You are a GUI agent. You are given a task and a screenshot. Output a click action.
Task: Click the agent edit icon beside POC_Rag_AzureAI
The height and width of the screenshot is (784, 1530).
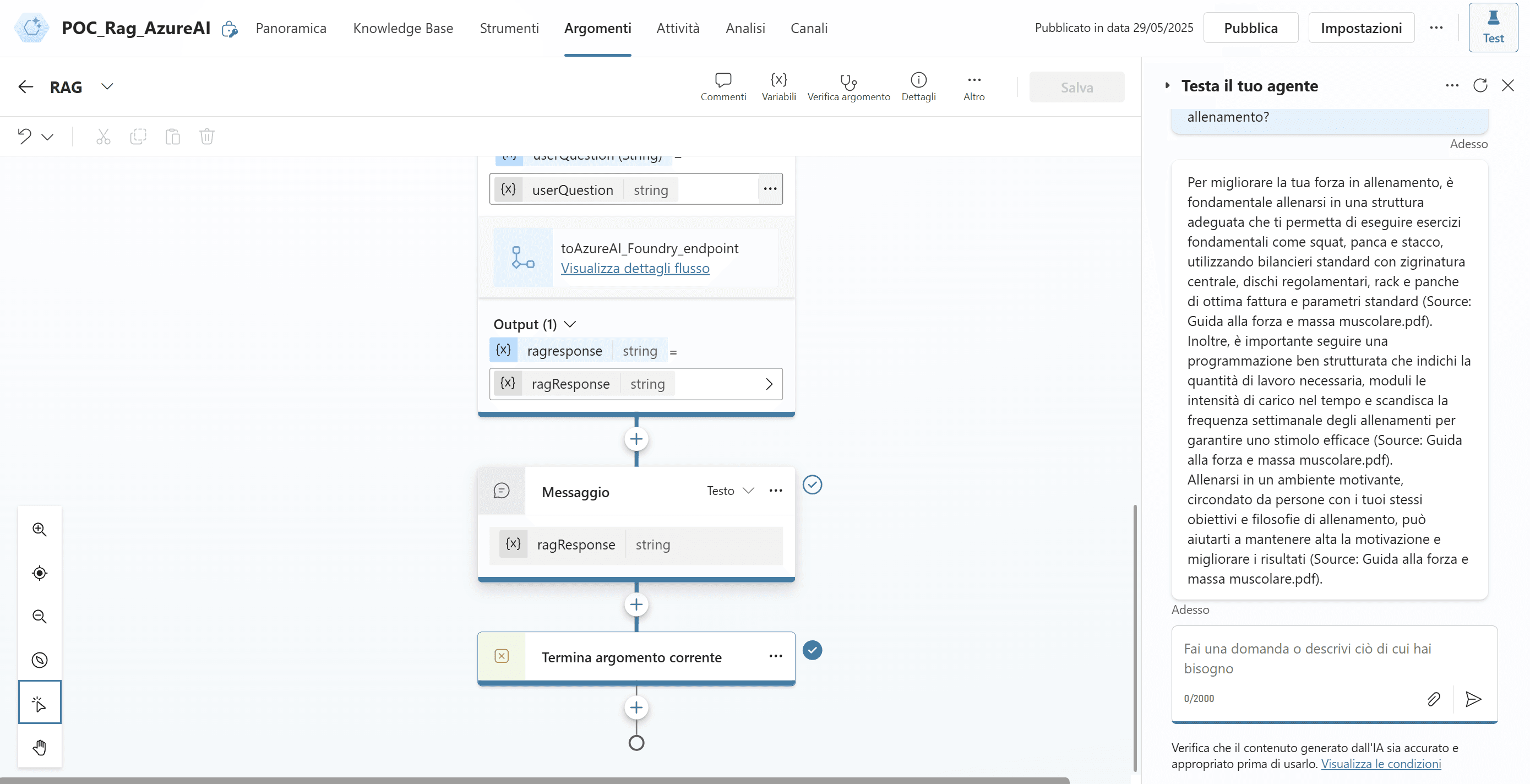230,29
